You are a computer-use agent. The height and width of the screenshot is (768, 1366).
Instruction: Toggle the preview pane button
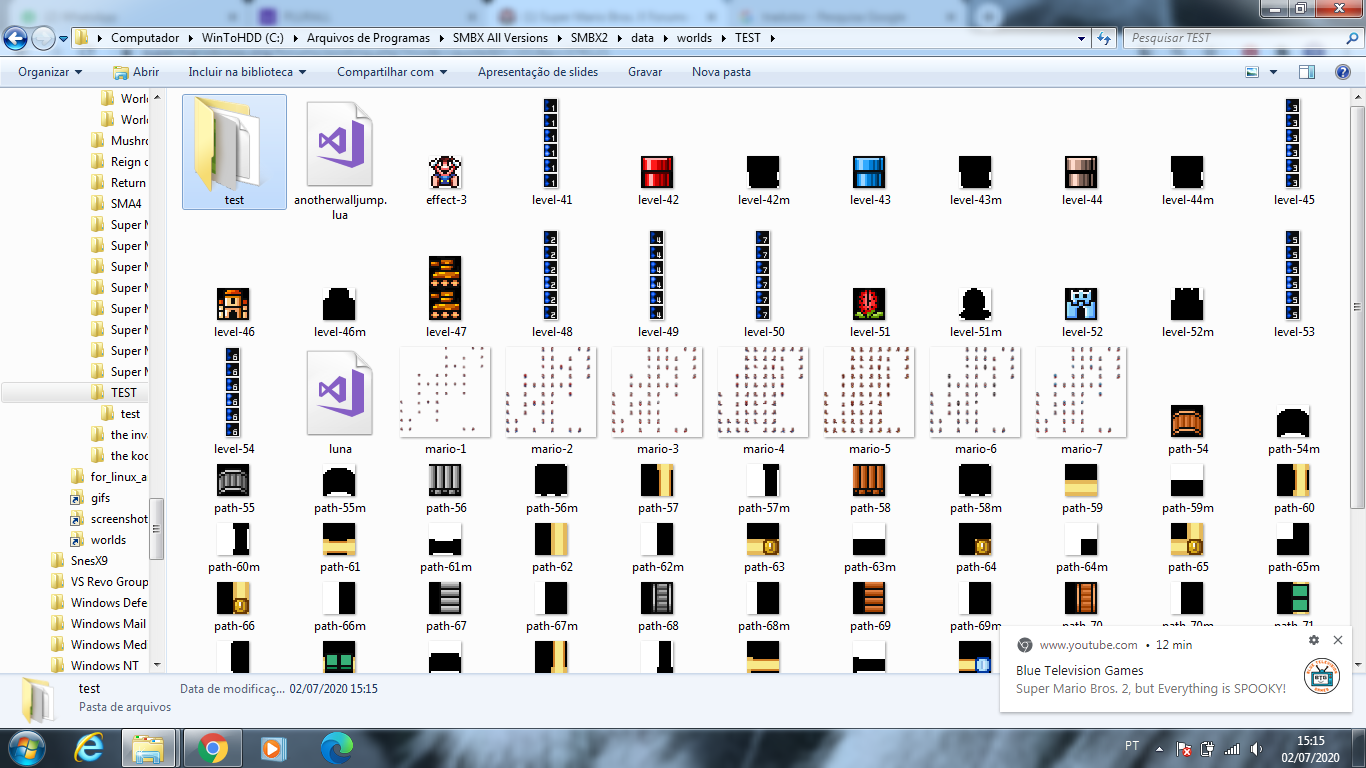point(1307,72)
